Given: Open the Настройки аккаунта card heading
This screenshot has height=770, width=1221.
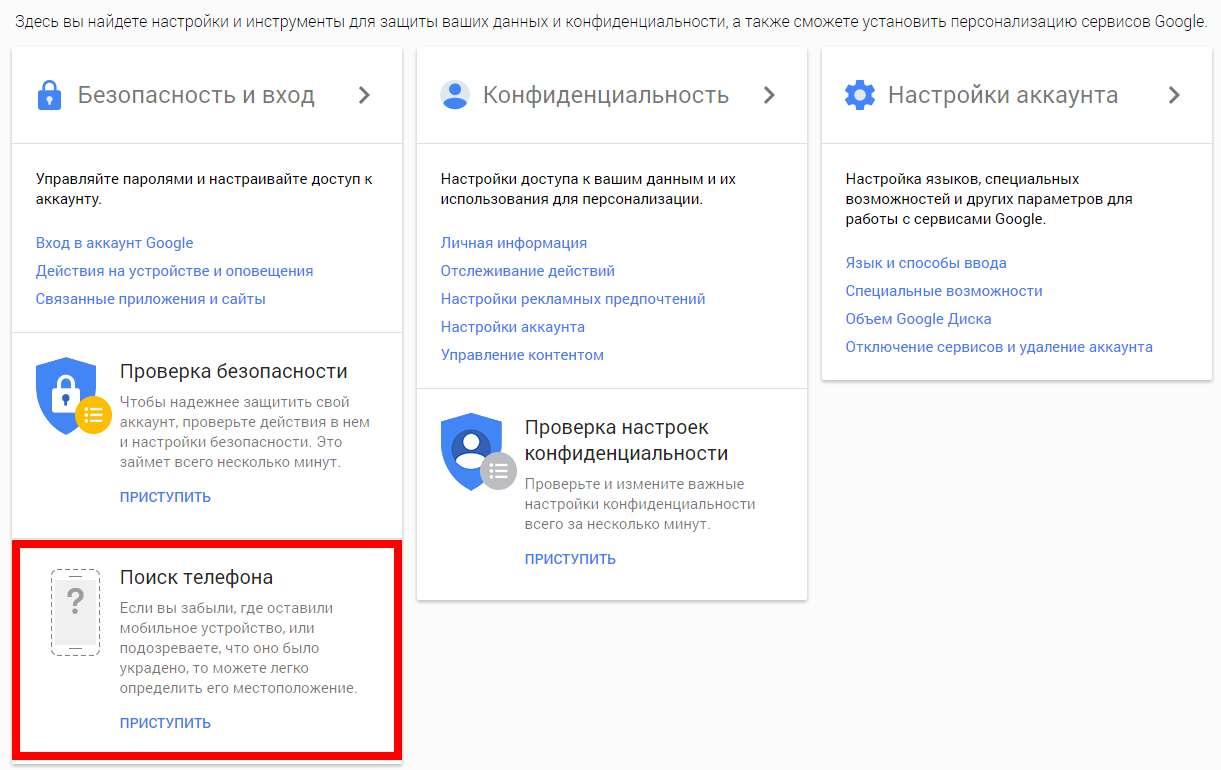Looking at the screenshot, I should [1003, 96].
